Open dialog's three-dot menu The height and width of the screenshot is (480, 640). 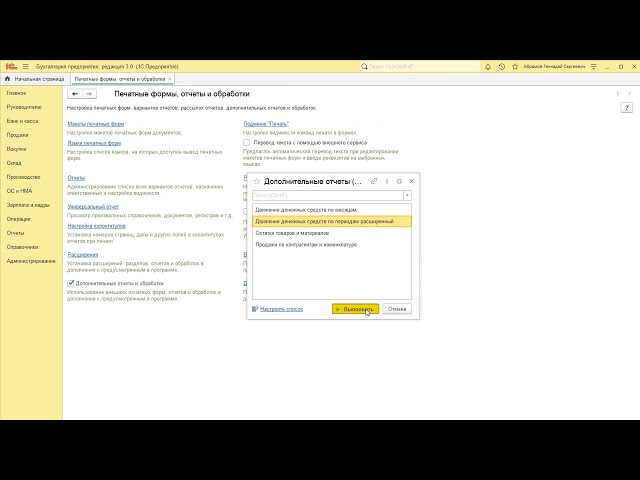click(x=387, y=181)
